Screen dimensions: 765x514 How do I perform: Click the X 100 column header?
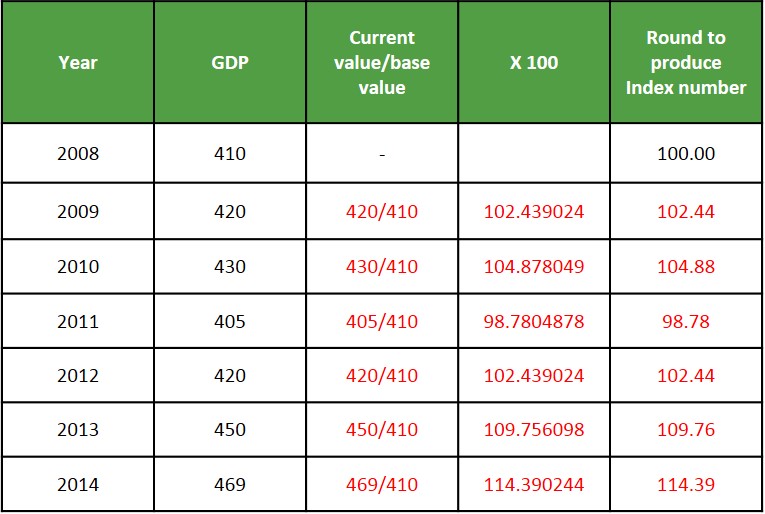534,62
